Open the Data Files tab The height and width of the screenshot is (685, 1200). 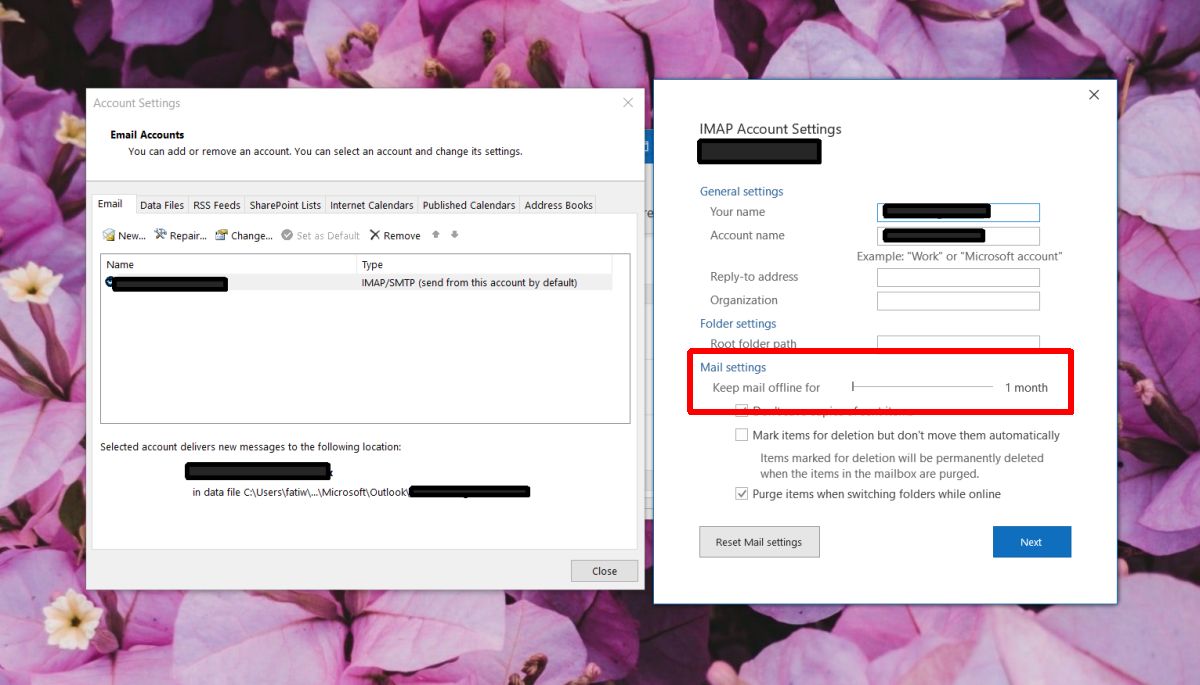162,205
